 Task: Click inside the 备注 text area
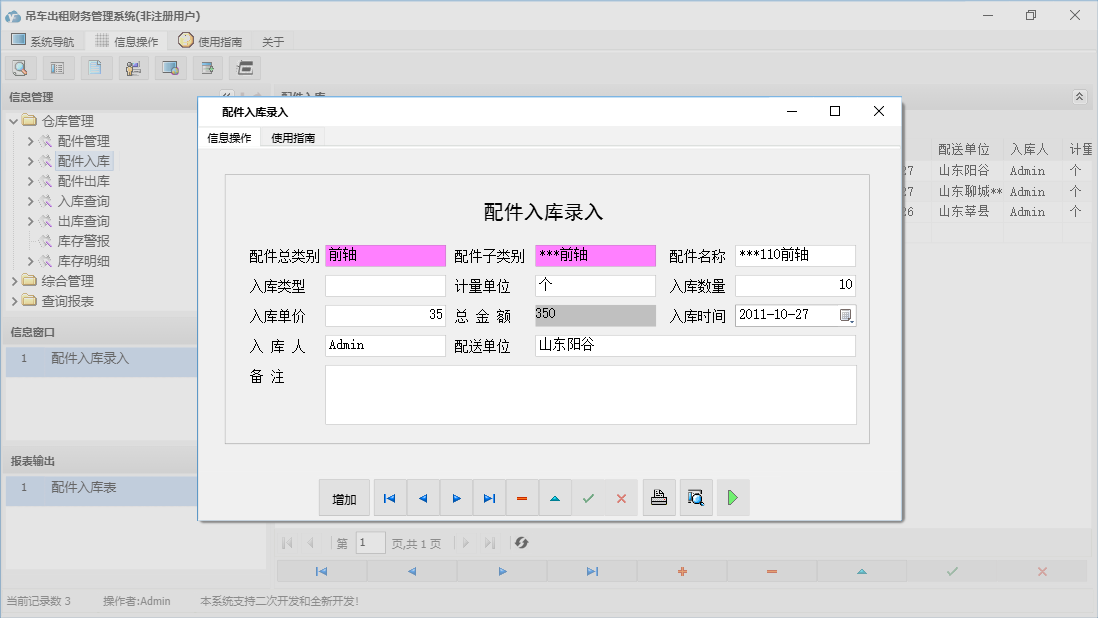[590, 393]
